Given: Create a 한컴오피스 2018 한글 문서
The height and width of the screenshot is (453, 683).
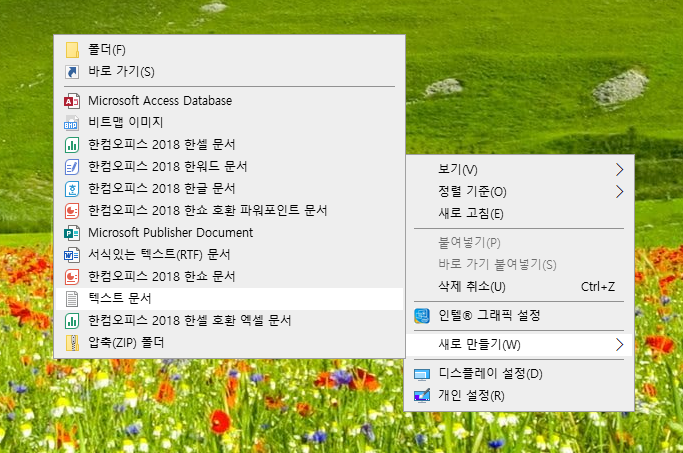Looking at the screenshot, I should 230,189.
